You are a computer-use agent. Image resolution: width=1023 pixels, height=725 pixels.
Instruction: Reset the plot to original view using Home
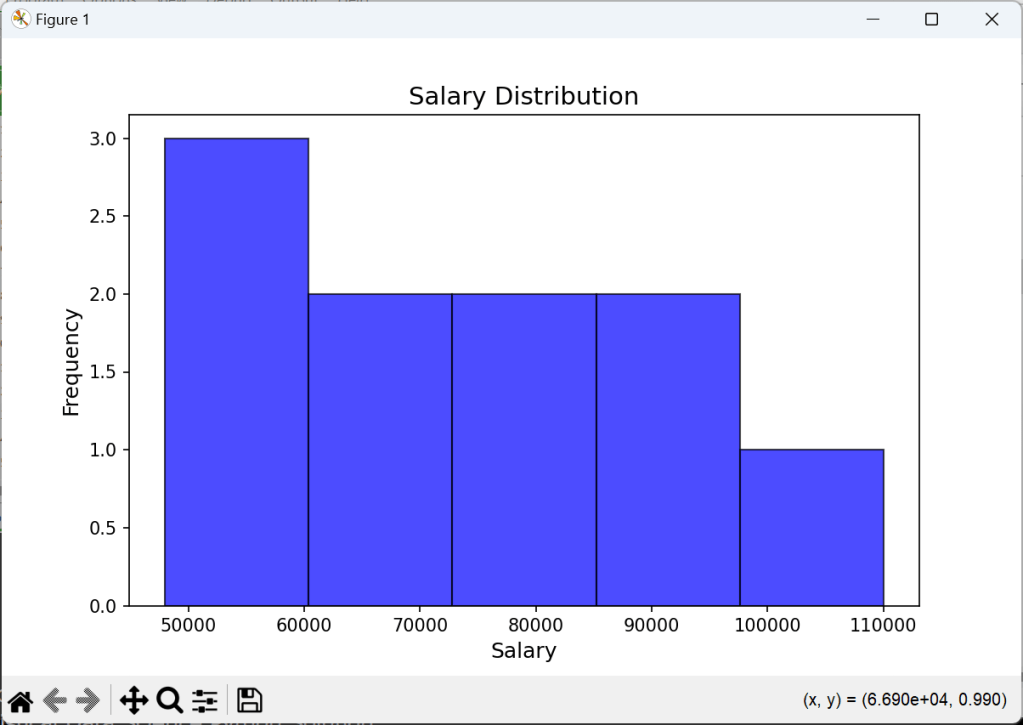20,700
